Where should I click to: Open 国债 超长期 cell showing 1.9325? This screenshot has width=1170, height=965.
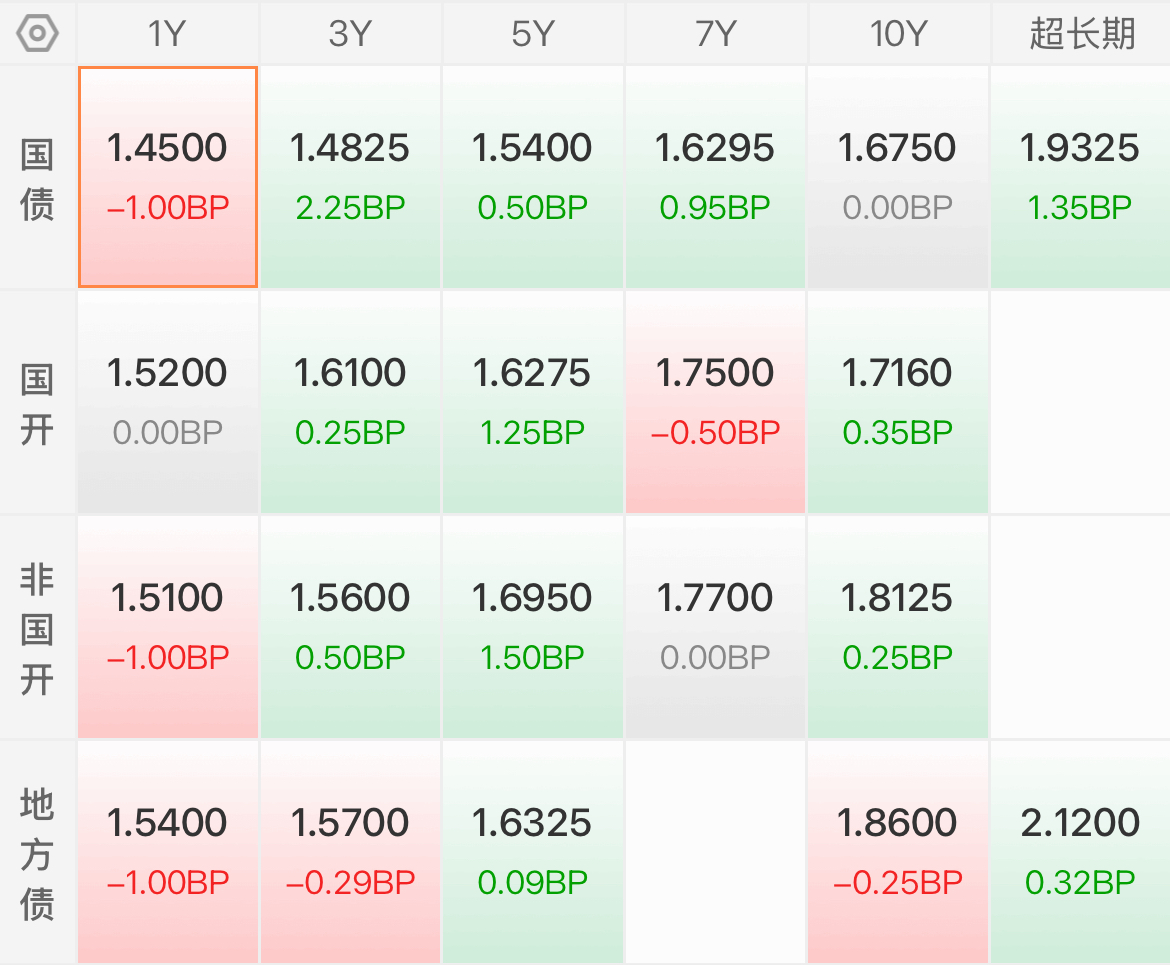click(1081, 178)
